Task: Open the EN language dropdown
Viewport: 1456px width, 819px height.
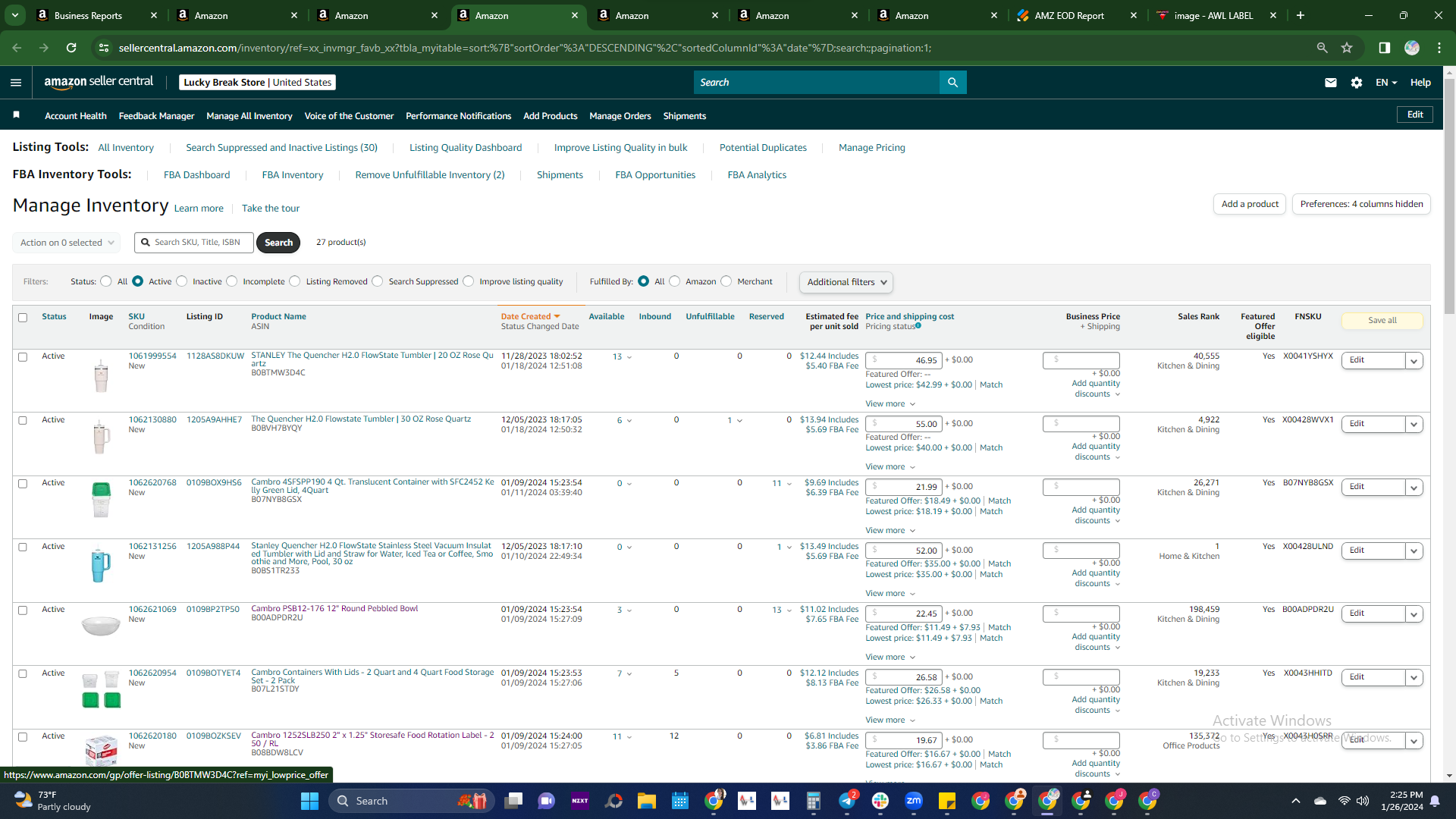Action: [1386, 83]
